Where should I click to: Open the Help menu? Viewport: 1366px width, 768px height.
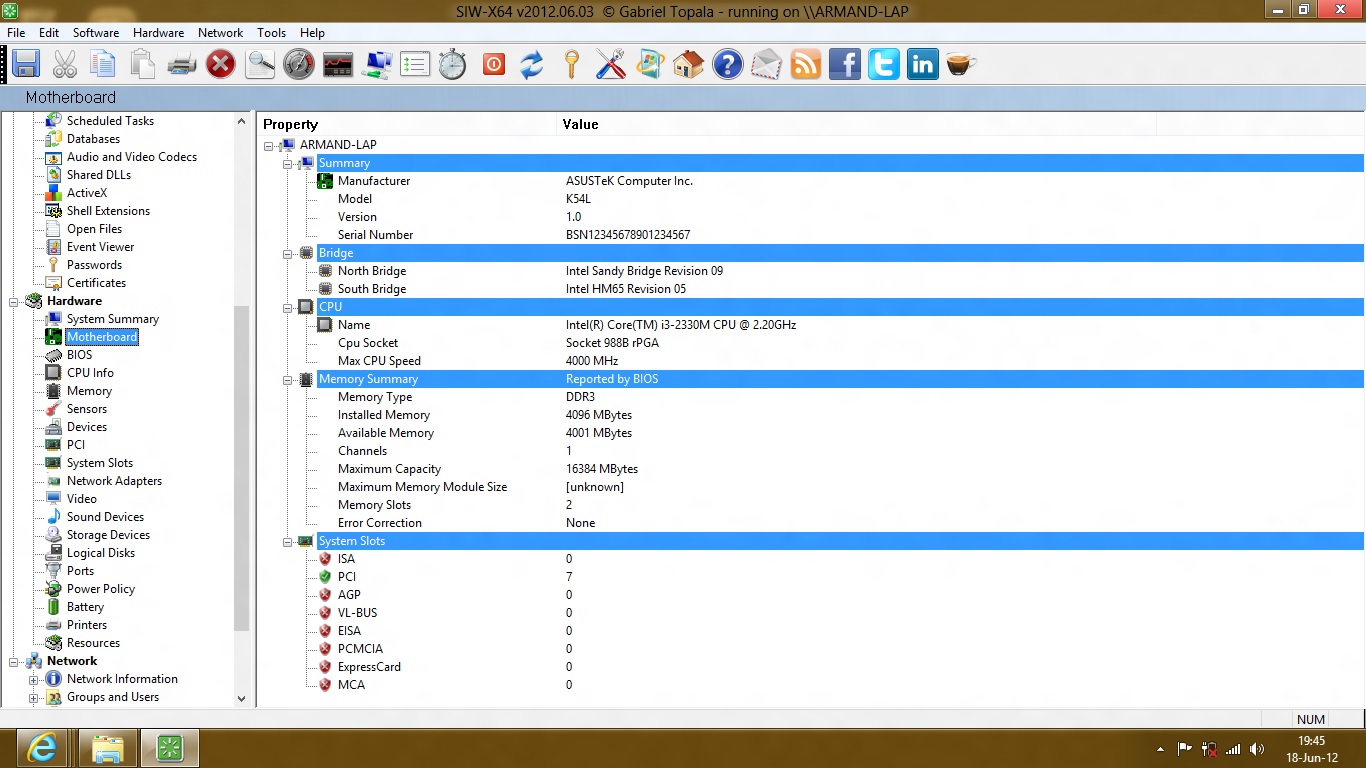pos(312,33)
